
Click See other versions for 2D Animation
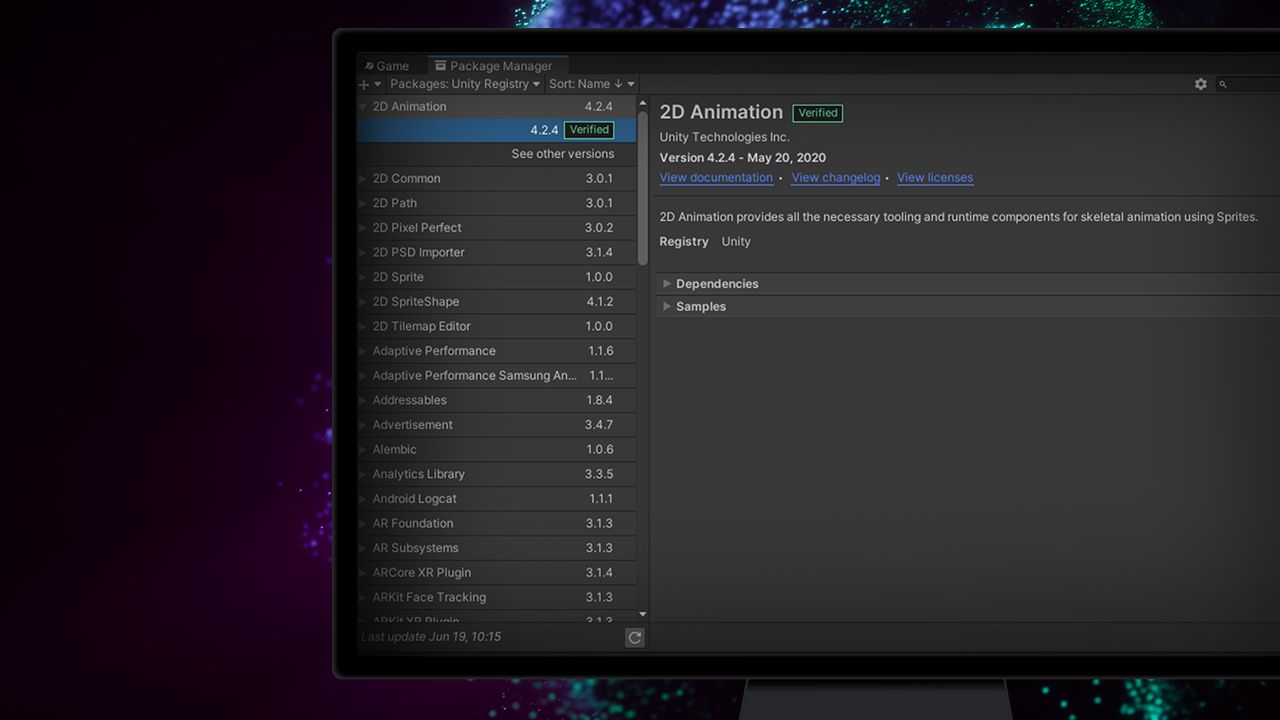click(563, 153)
